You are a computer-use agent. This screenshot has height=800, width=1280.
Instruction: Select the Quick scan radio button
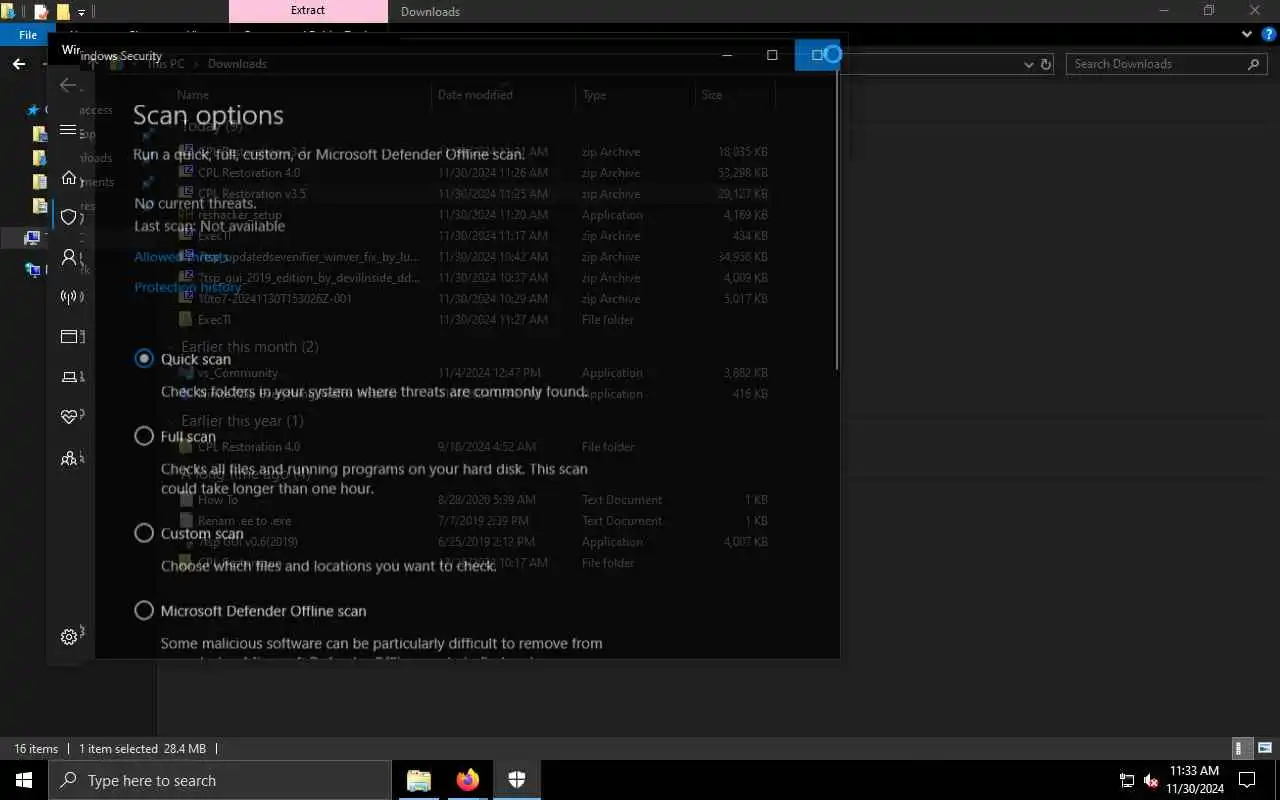pos(144,359)
